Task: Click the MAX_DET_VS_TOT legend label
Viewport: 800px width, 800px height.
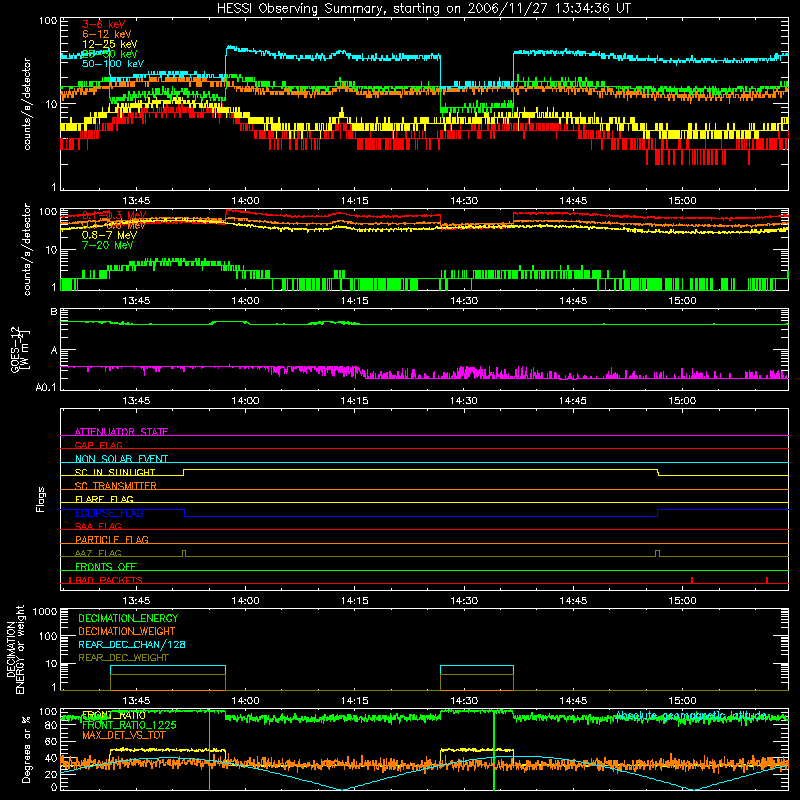Action: tap(123, 735)
